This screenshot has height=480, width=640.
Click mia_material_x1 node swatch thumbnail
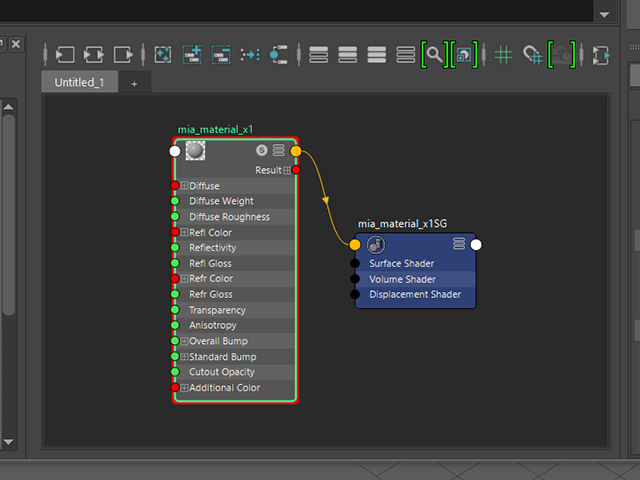[195, 151]
